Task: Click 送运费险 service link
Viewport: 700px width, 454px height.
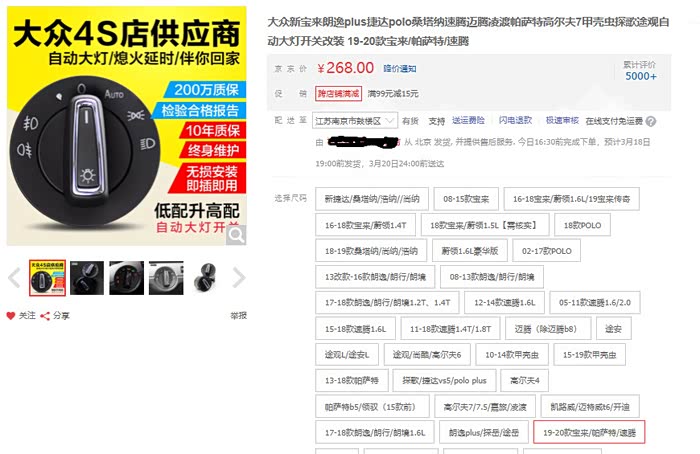Action: click(x=468, y=120)
